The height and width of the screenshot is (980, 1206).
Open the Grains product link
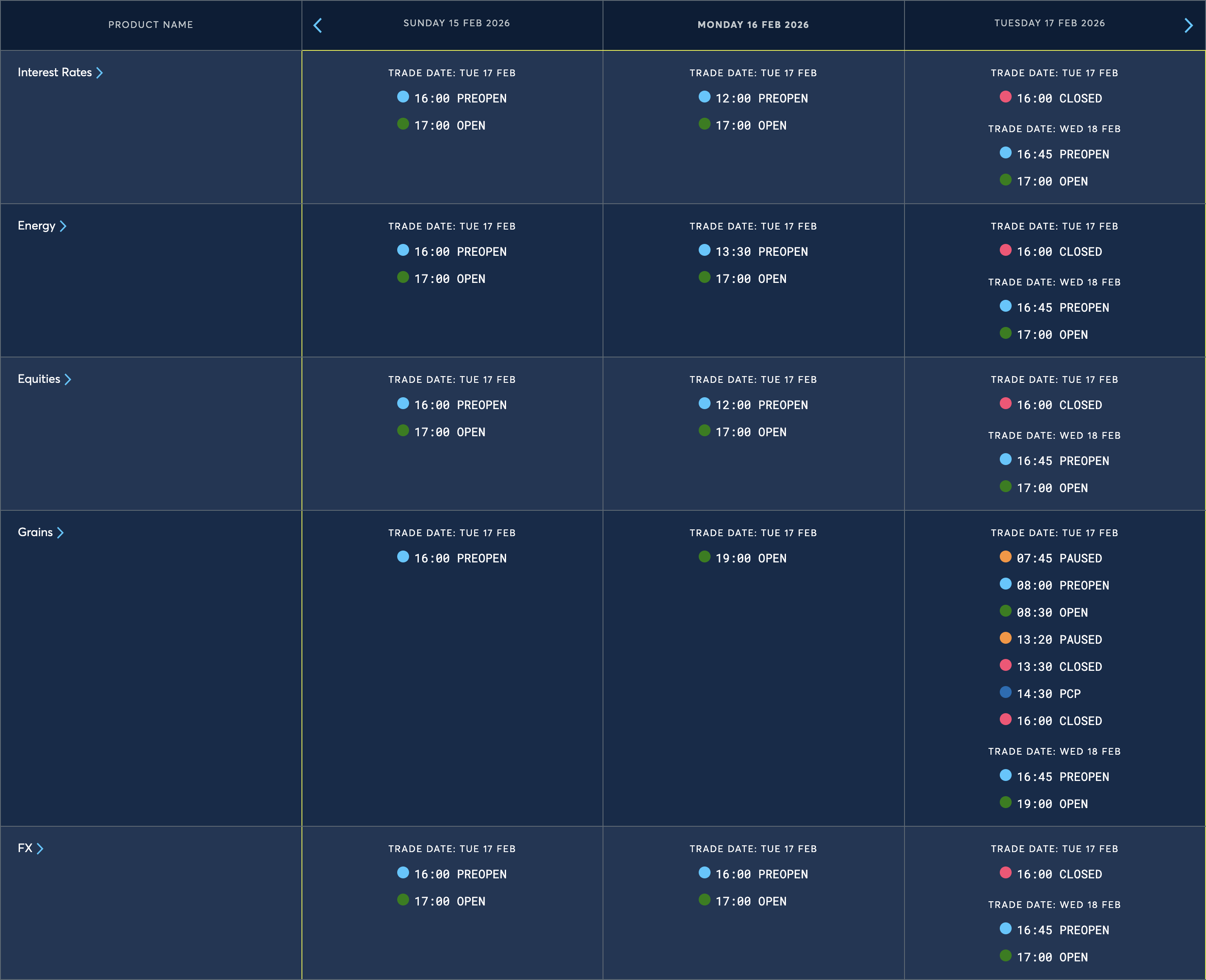(x=35, y=532)
